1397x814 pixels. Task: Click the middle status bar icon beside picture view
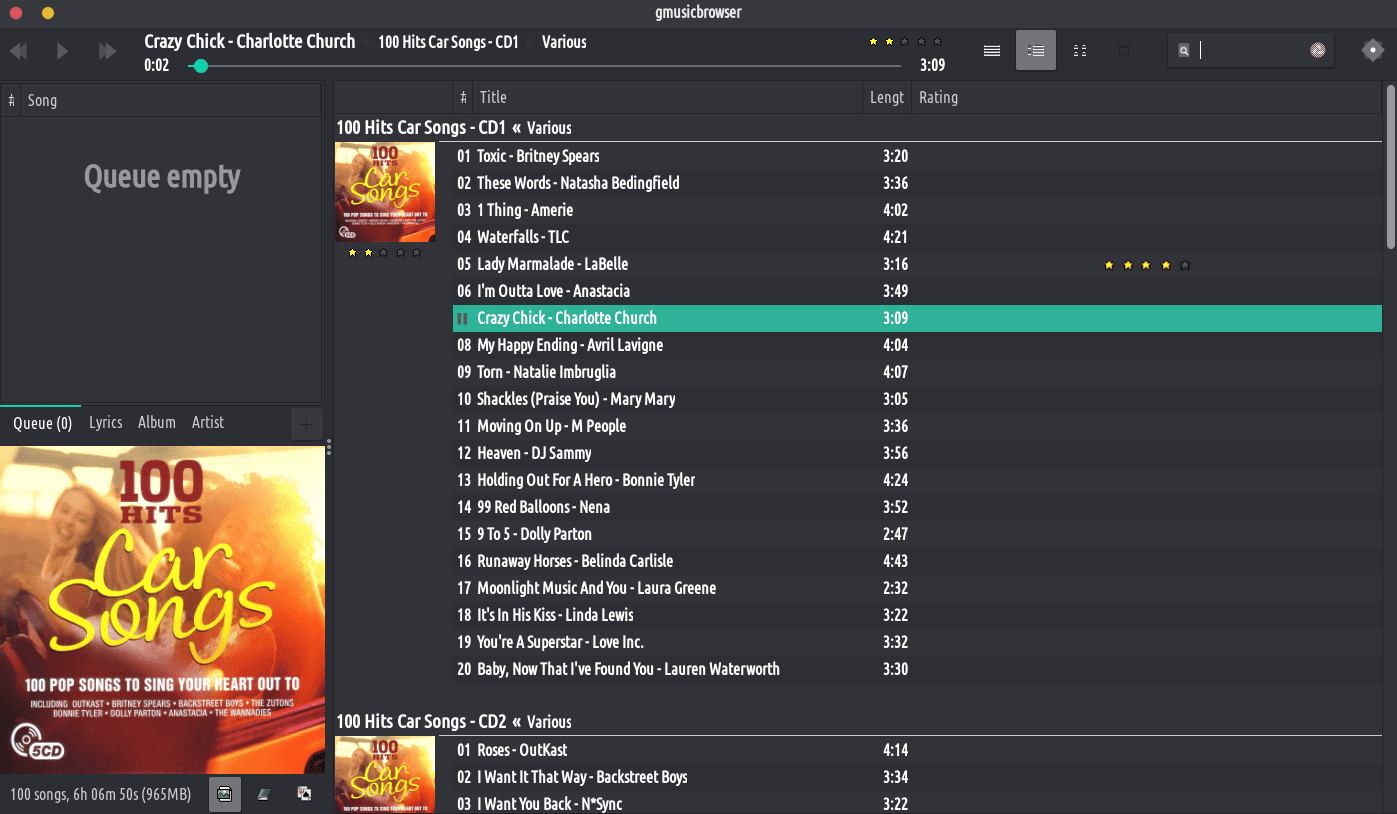tap(264, 794)
